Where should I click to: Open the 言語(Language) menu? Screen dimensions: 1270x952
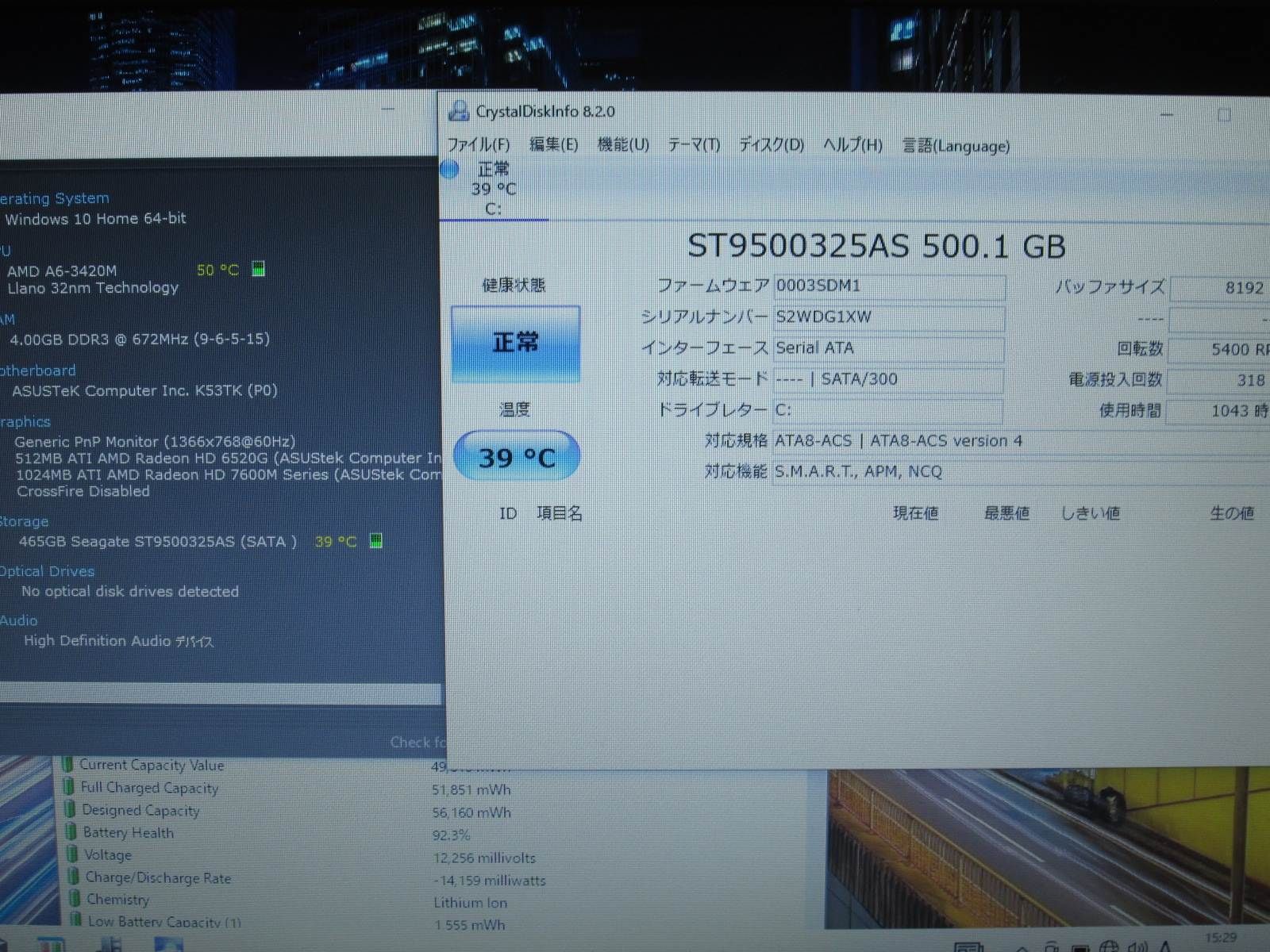[956, 146]
